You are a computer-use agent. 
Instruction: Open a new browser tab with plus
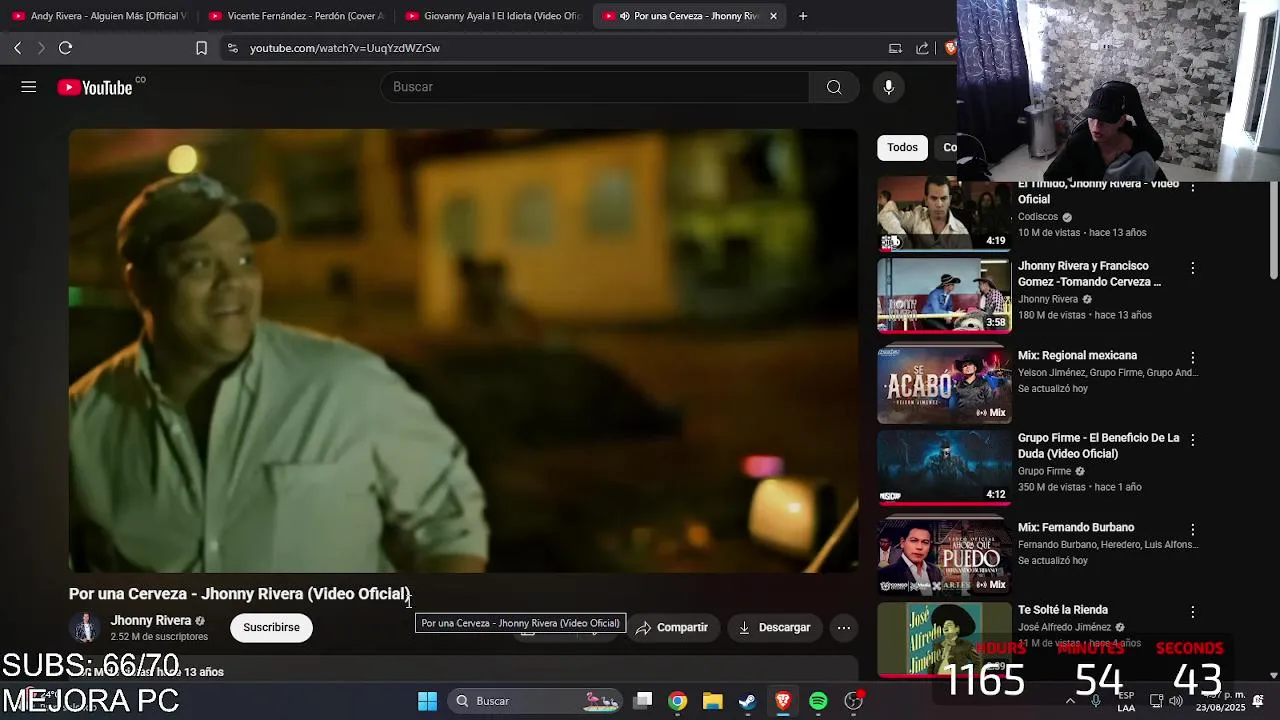tap(802, 16)
